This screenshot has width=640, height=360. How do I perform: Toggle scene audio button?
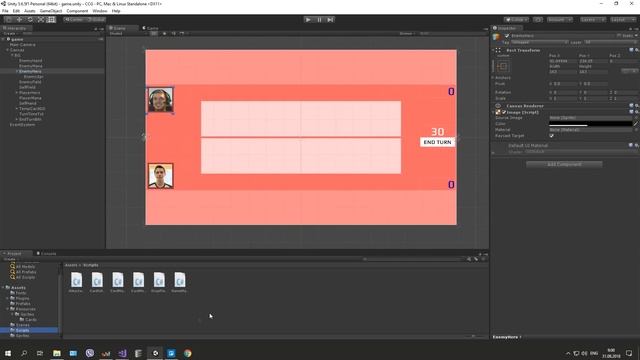coord(173,33)
